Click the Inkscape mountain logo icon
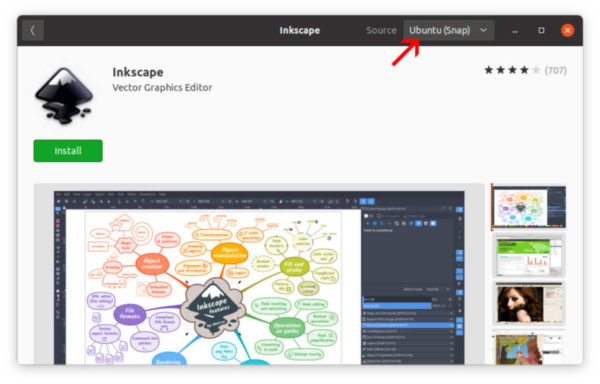The image size is (600, 384). [64, 96]
